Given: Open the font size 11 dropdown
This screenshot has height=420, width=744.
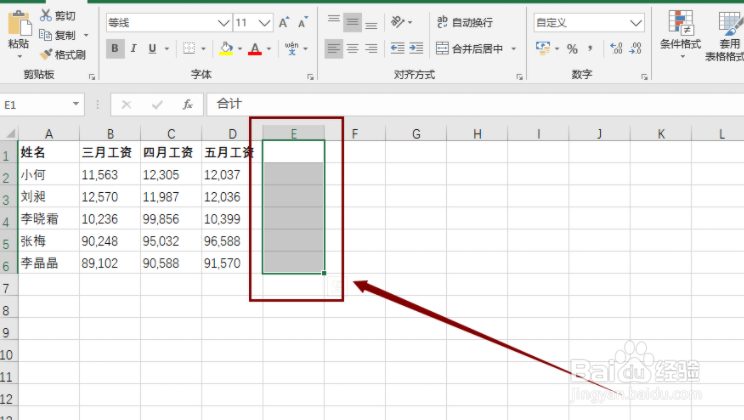Looking at the screenshot, I should pyautogui.click(x=265, y=23).
